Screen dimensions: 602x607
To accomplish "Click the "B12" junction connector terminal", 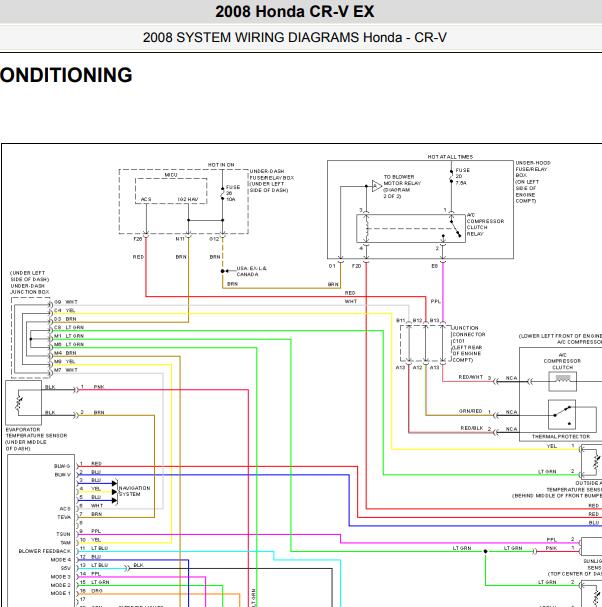I will click(x=417, y=321).
